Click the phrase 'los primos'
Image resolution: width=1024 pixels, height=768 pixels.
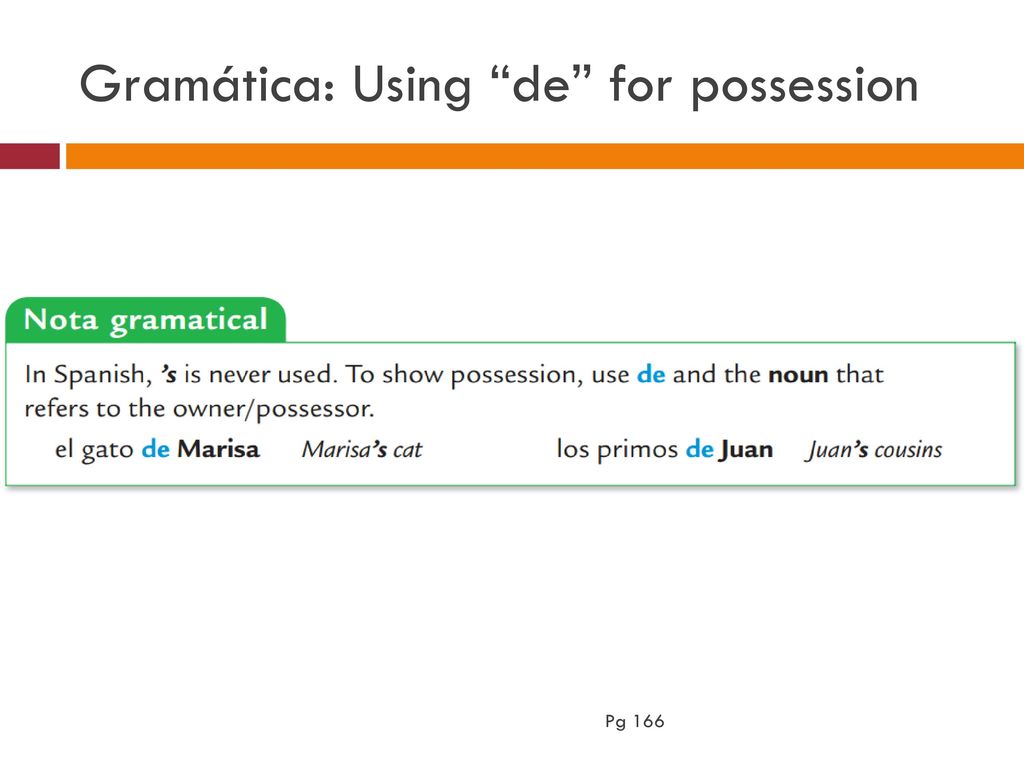coord(617,449)
